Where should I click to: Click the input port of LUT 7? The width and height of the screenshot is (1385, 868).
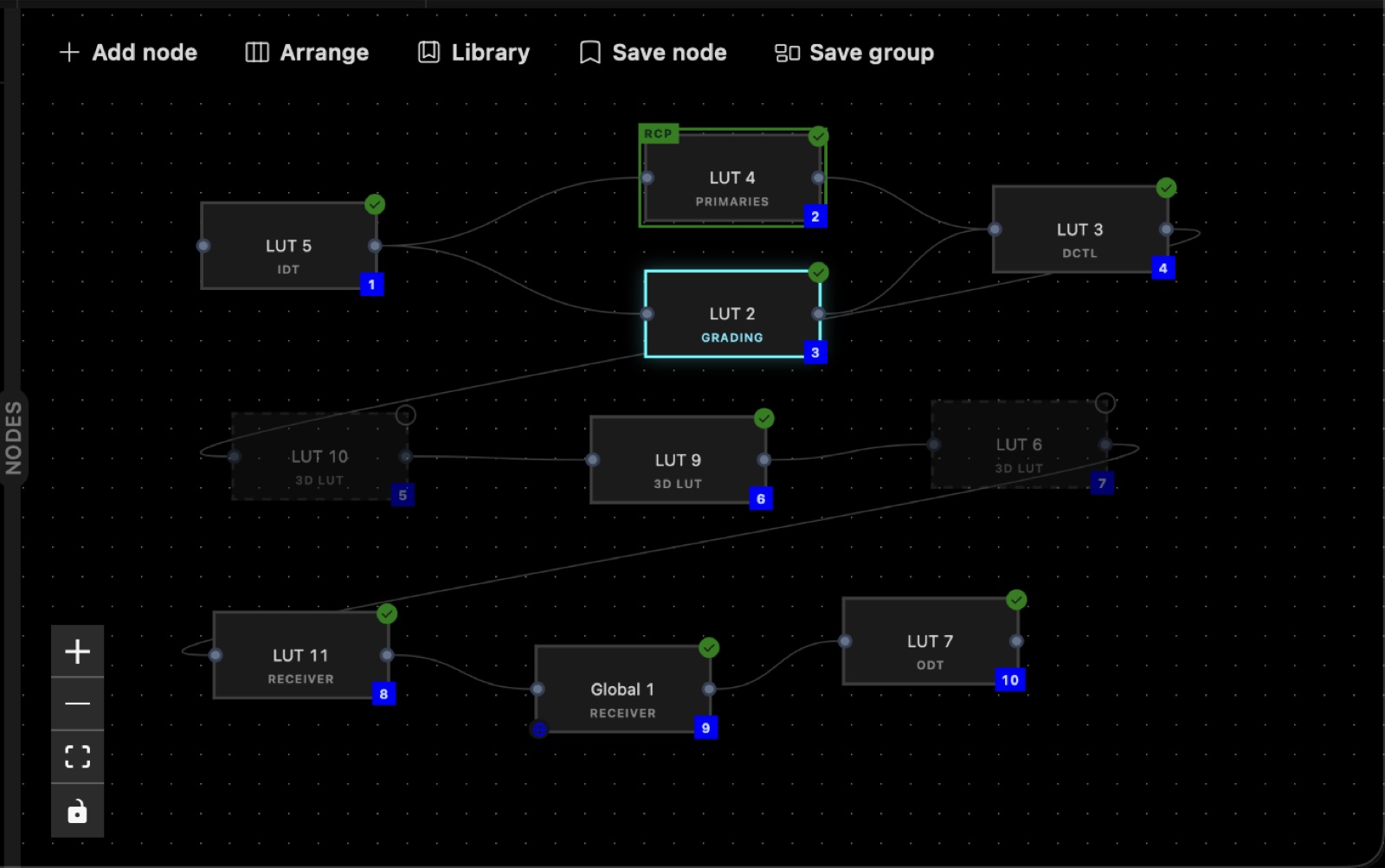pos(845,641)
